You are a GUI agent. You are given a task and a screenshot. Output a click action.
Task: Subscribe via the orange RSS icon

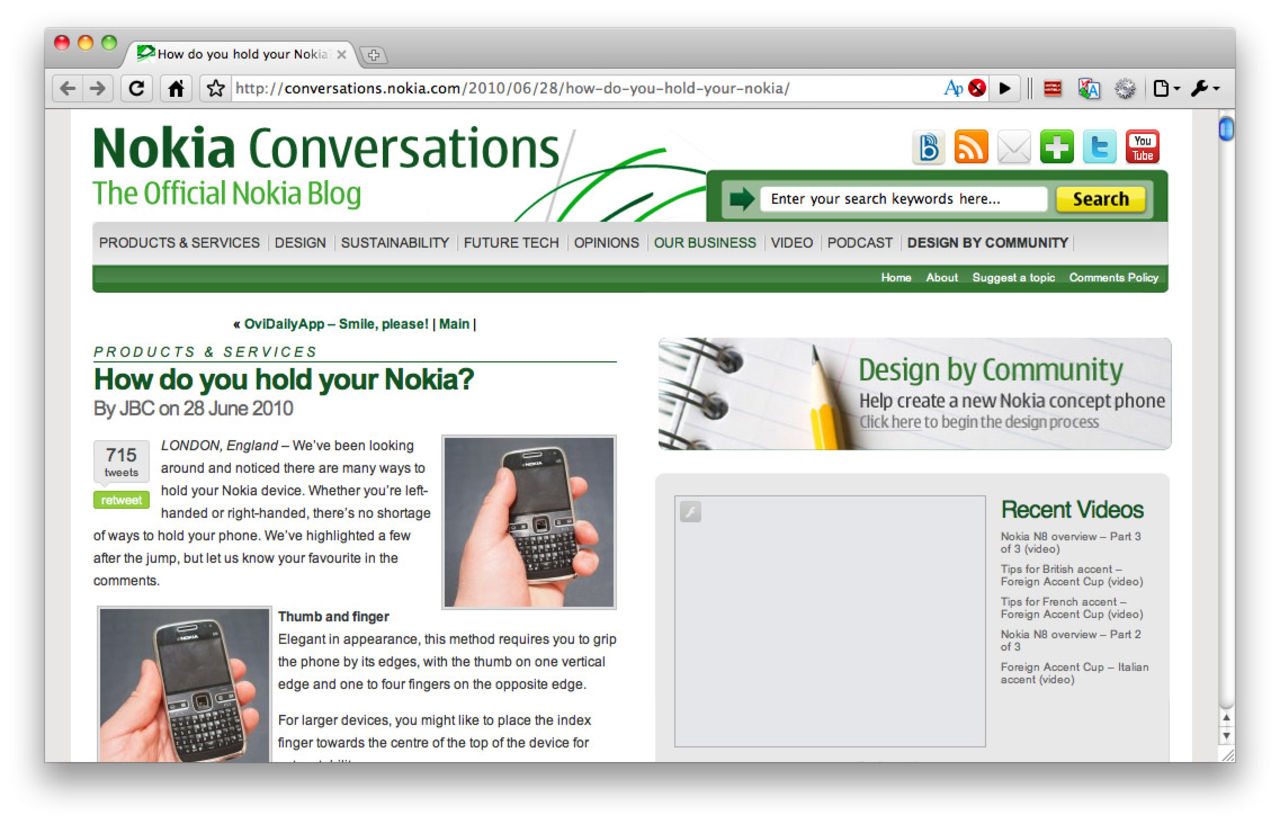(971, 147)
